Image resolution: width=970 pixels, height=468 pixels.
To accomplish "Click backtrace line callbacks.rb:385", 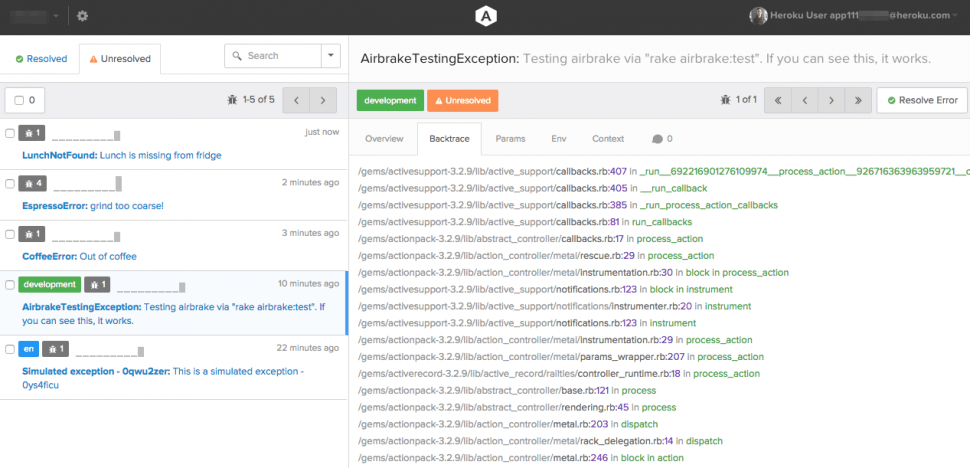I will 568,205.
